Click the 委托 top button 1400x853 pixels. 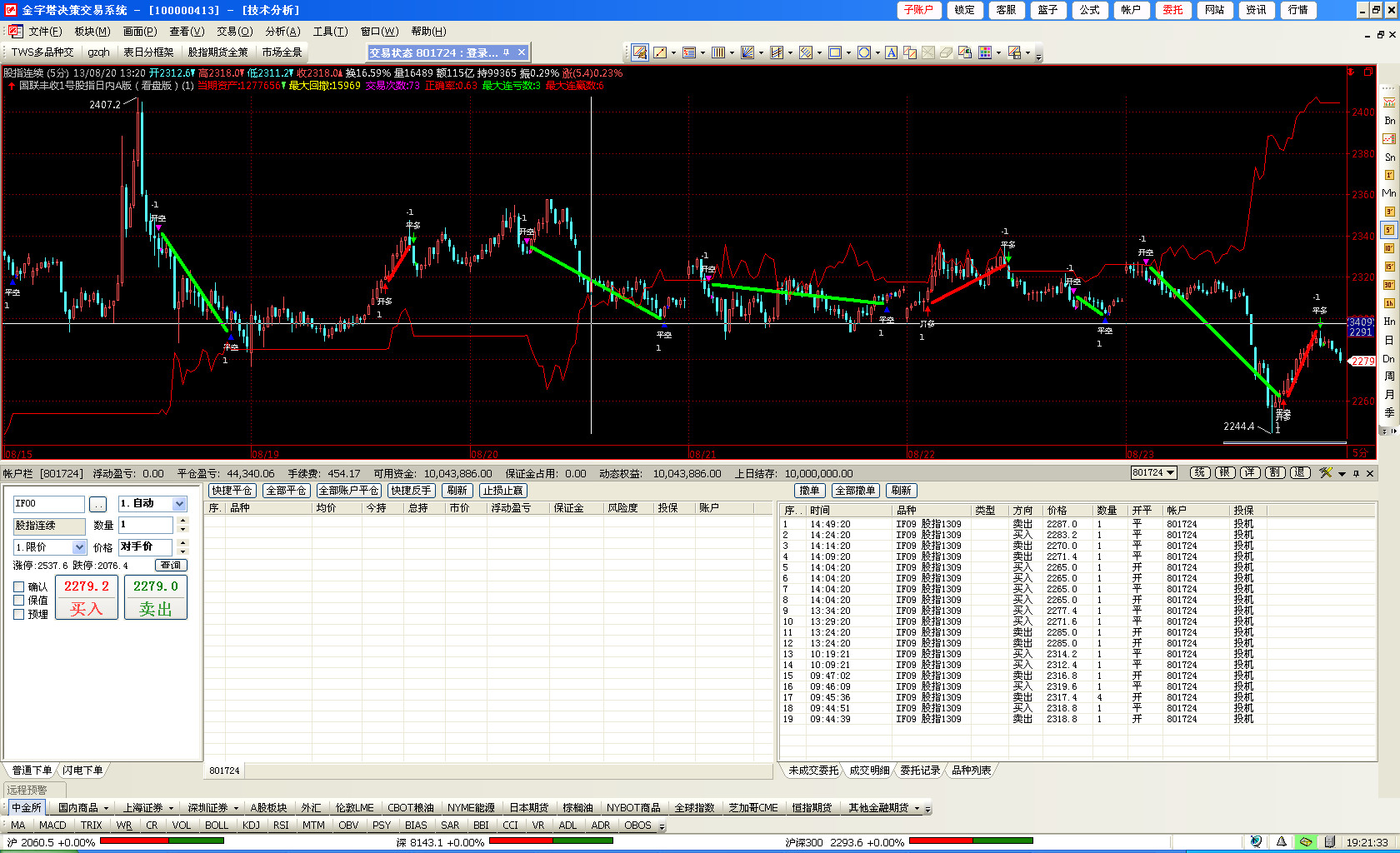[x=1172, y=10]
